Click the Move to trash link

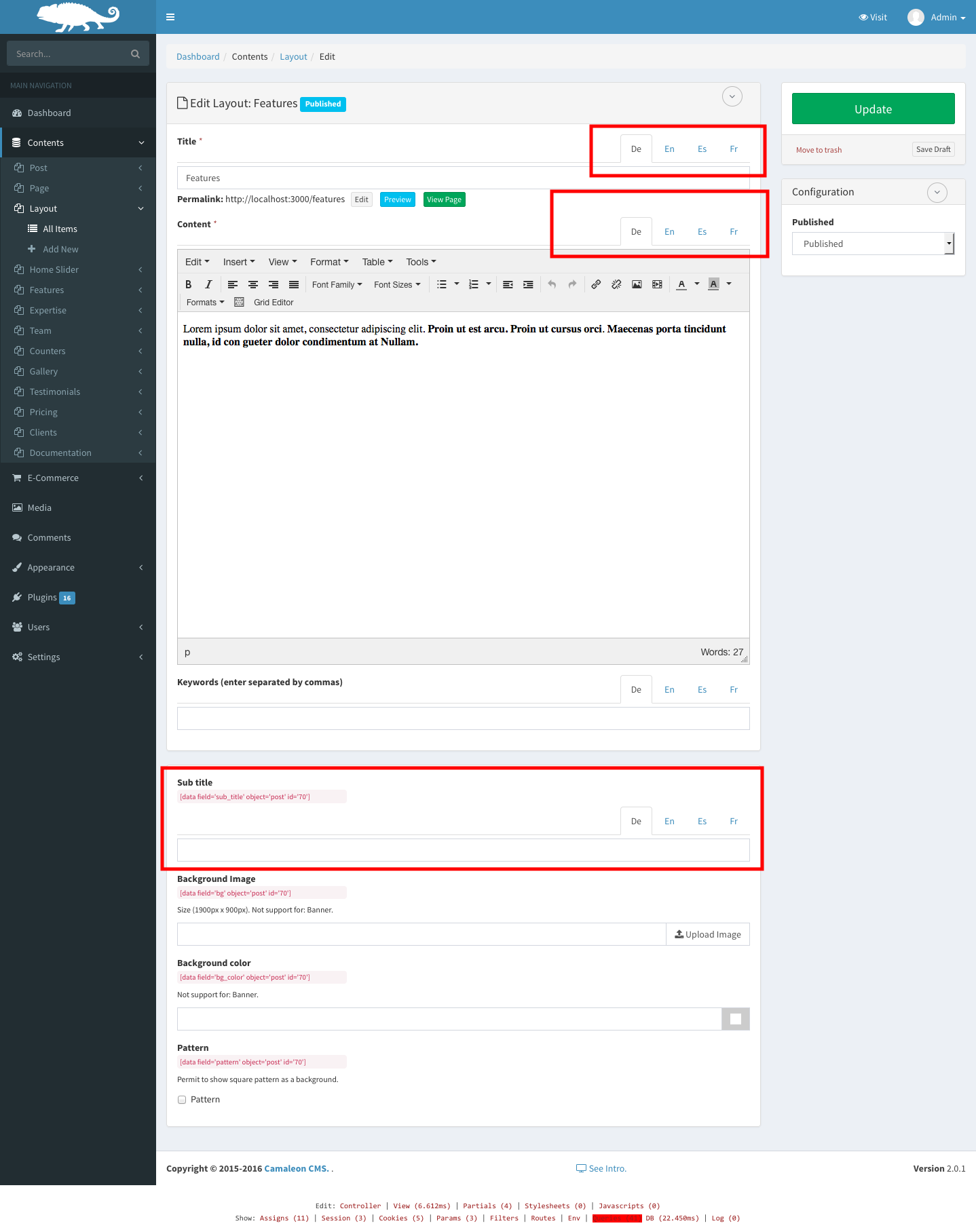819,150
